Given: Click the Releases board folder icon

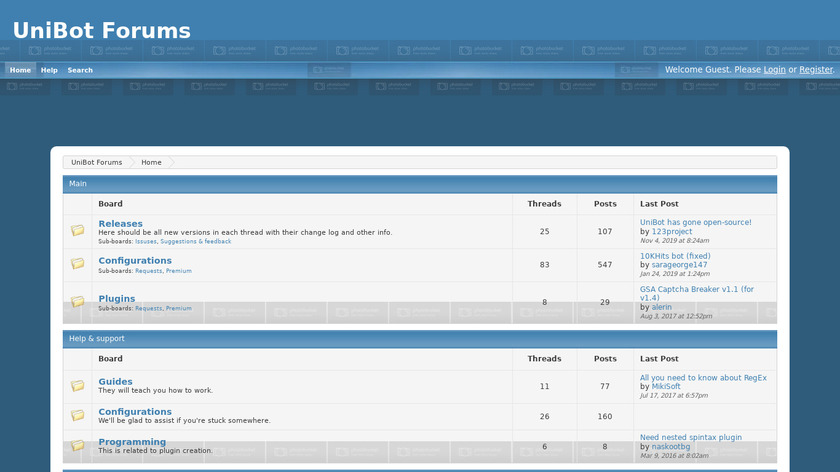Looking at the screenshot, I should pyautogui.click(x=78, y=230).
